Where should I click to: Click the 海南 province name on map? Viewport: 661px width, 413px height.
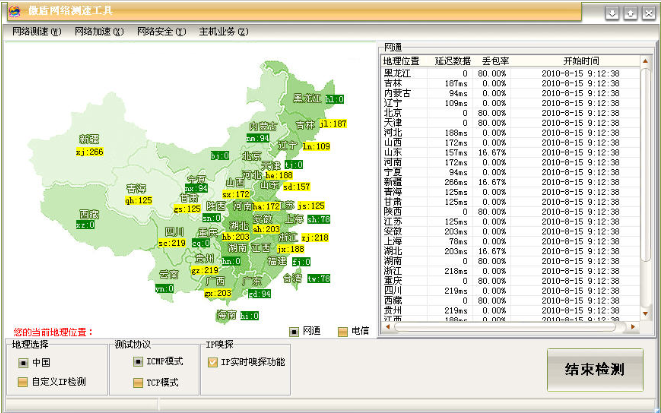click(x=226, y=315)
